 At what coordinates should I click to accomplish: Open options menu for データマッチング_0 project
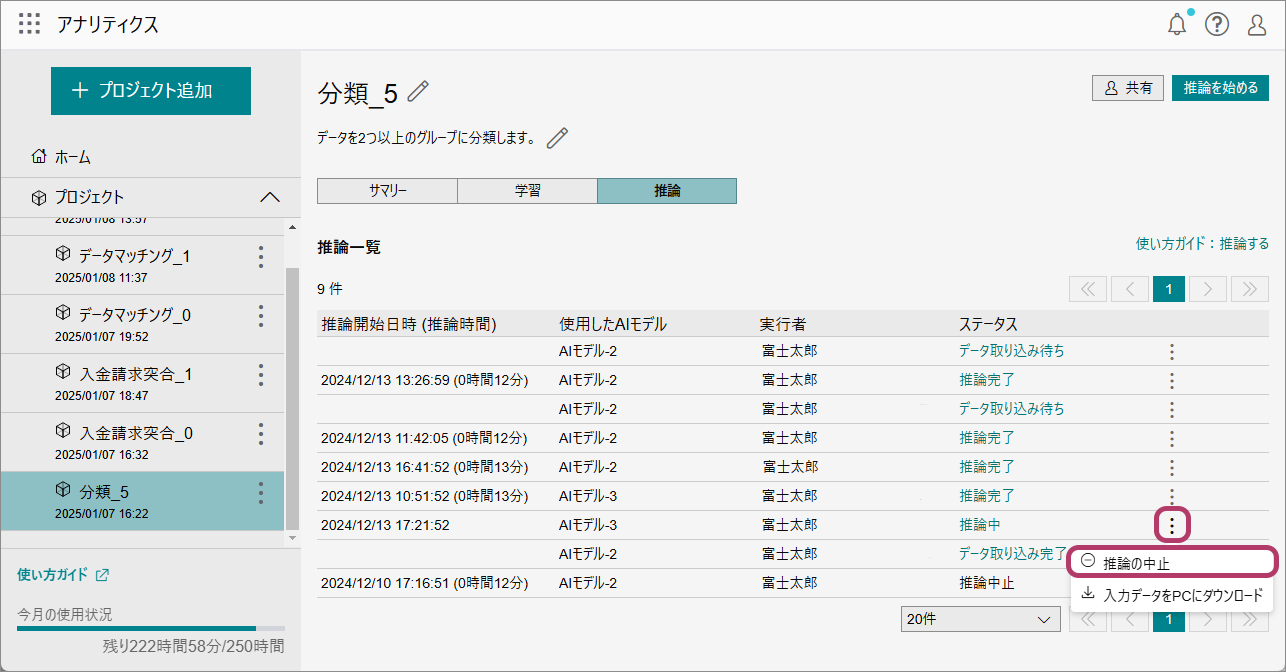[261, 316]
